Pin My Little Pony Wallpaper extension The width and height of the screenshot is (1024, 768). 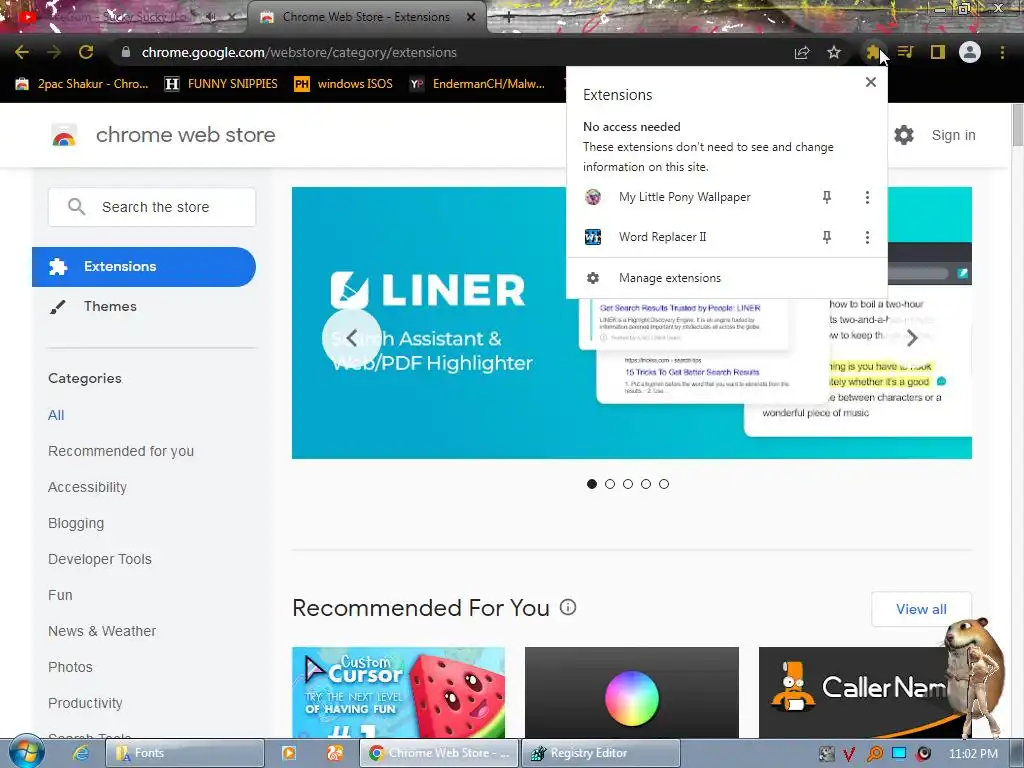[827, 197]
